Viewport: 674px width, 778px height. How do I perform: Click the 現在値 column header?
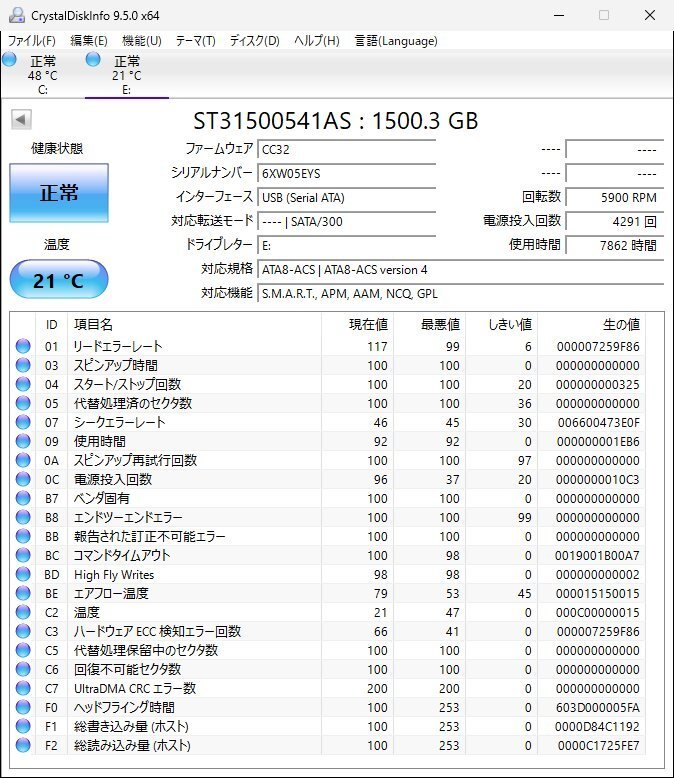point(357,324)
